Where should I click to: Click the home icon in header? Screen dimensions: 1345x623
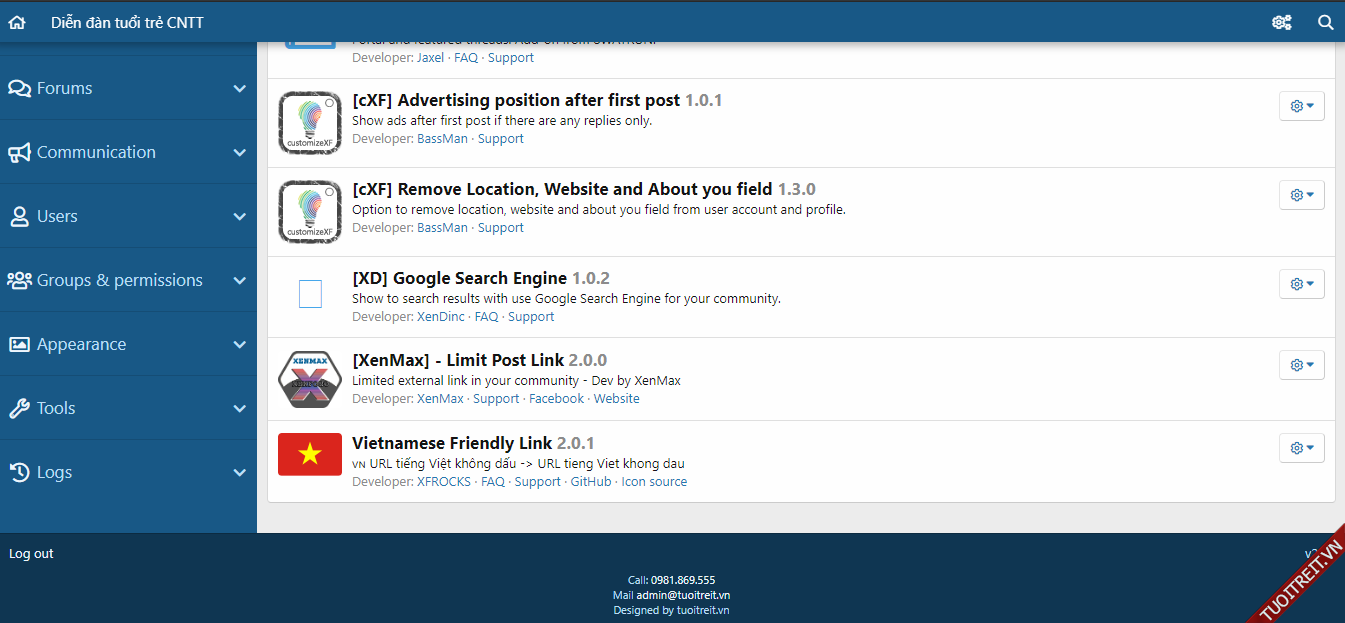[x=17, y=22]
